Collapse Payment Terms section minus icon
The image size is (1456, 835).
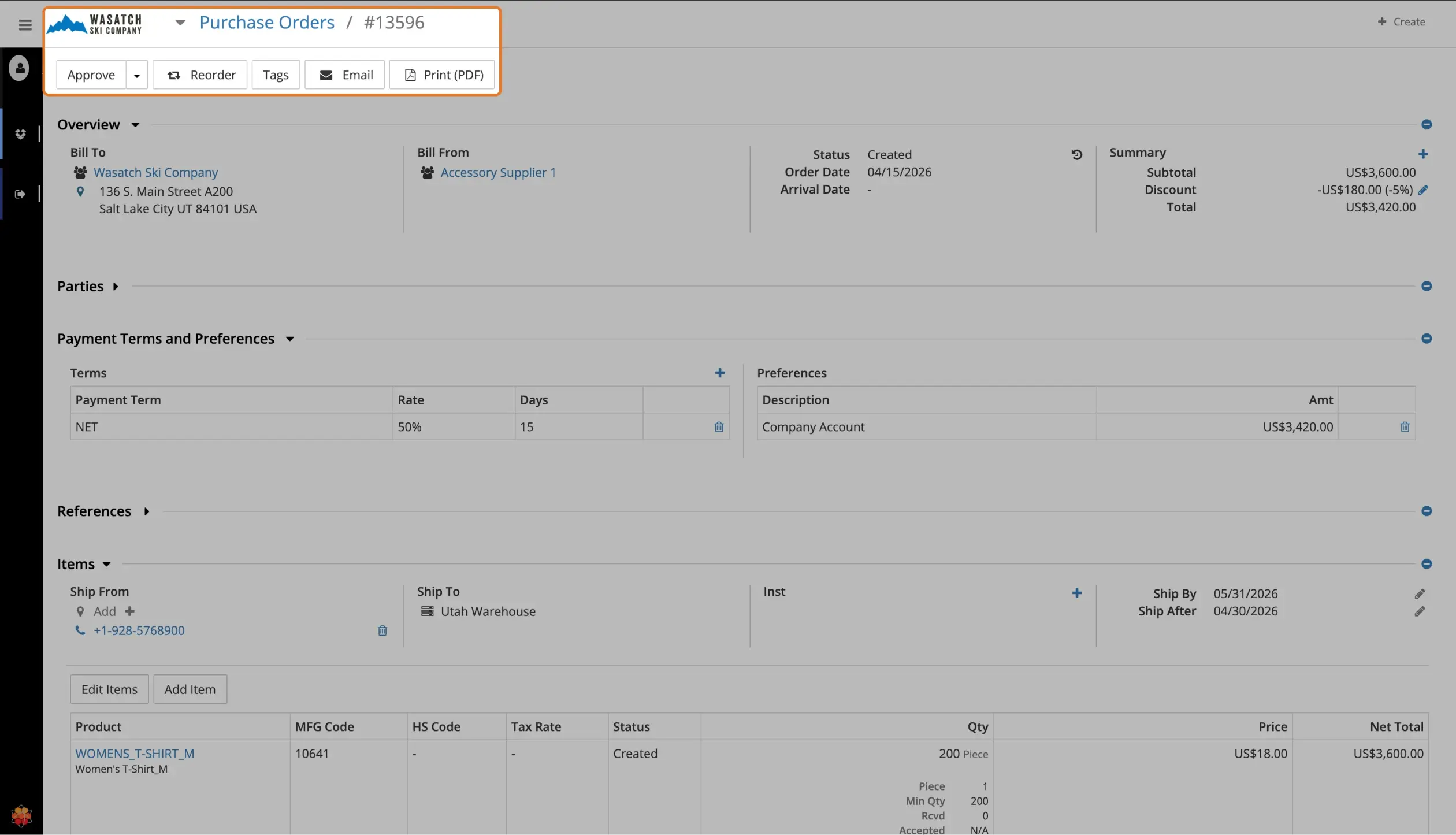(x=1427, y=339)
